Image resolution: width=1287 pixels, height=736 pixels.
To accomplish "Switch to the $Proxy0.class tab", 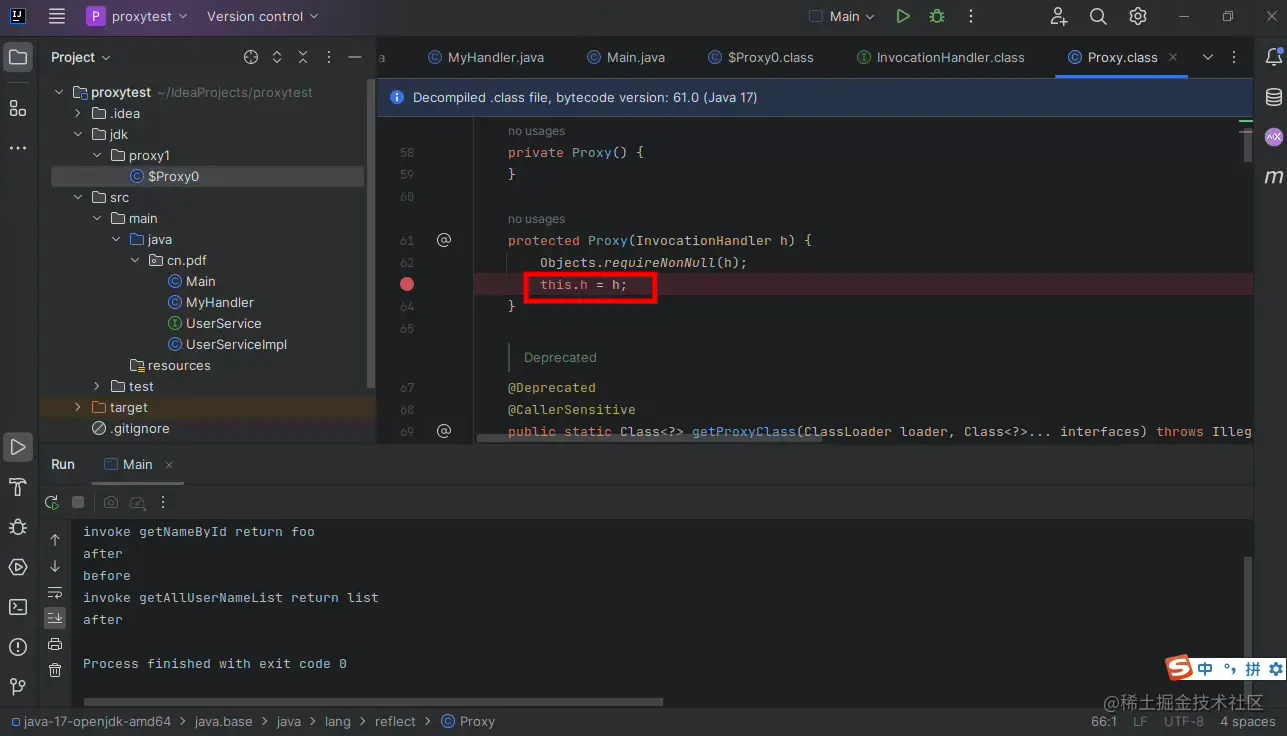I will pos(761,57).
